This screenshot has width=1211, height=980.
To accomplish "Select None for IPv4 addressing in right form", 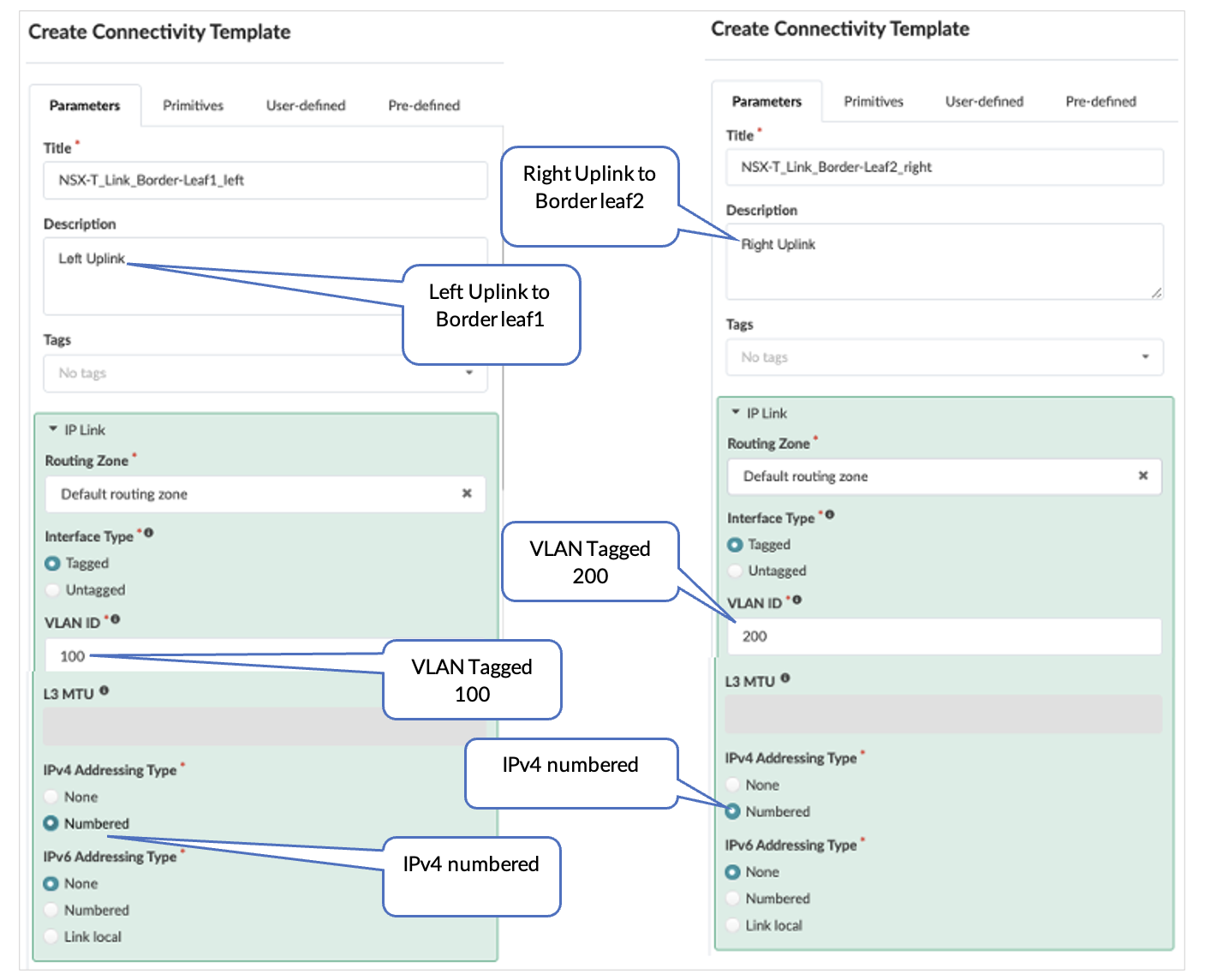I will click(x=733, y=785).
